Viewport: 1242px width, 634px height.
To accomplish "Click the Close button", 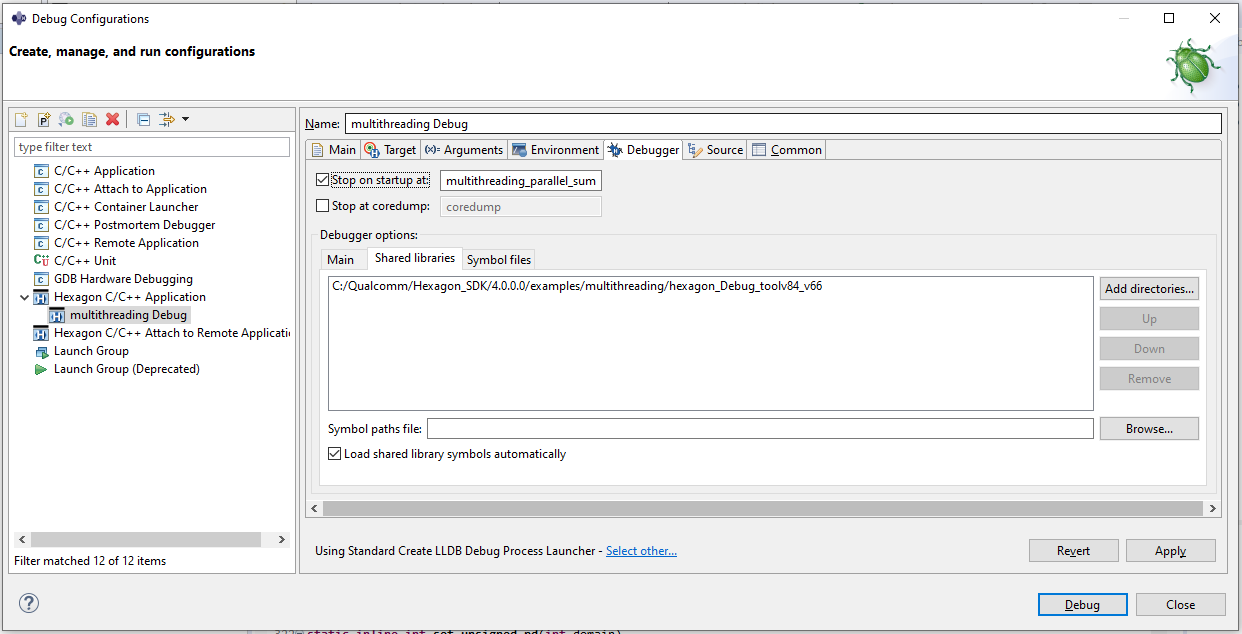I will pyautogui.click(x=1181, y=604).
